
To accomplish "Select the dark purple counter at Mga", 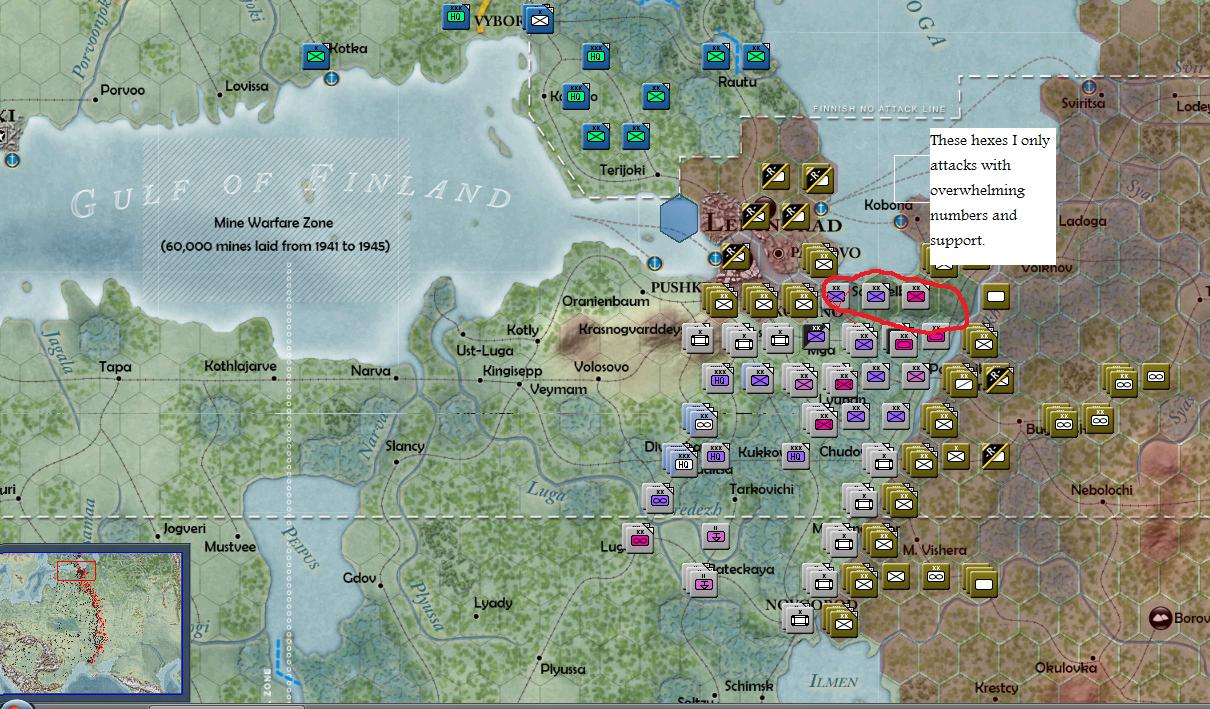I will coord(815,337).
